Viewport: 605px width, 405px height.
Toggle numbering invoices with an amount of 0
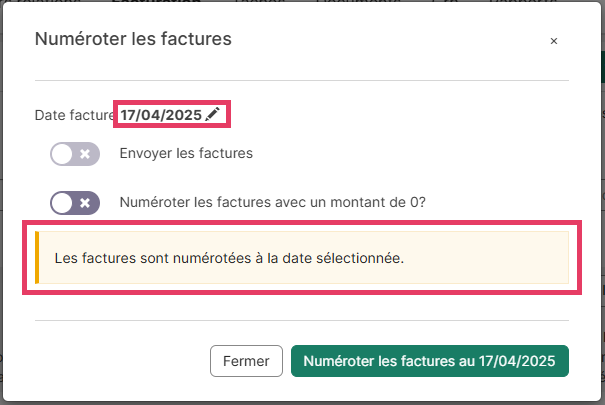point(75,203)
